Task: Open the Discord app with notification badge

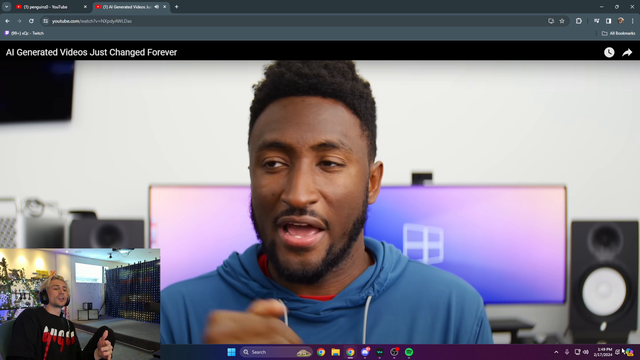Action: [x=365, y=352]
